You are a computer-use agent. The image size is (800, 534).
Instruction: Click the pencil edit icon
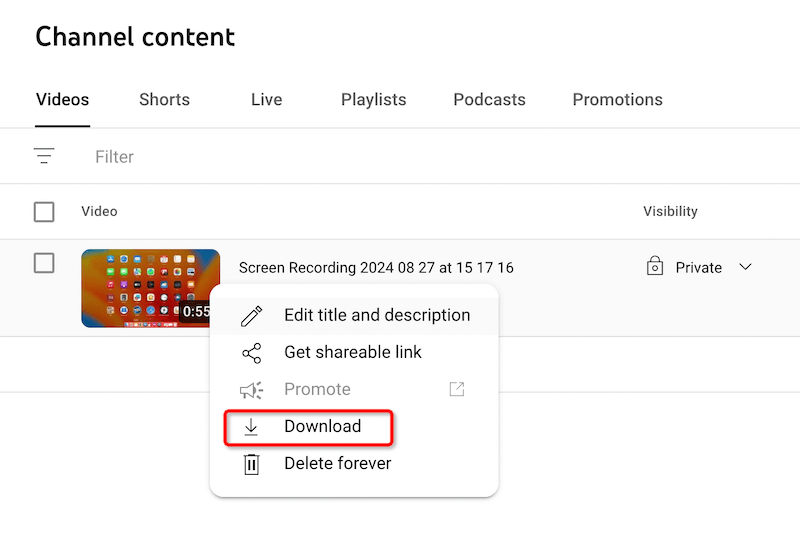coord(252,316)
